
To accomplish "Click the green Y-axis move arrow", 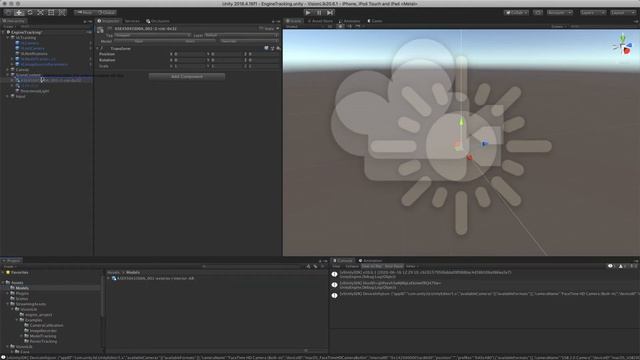I will (461, 122).
